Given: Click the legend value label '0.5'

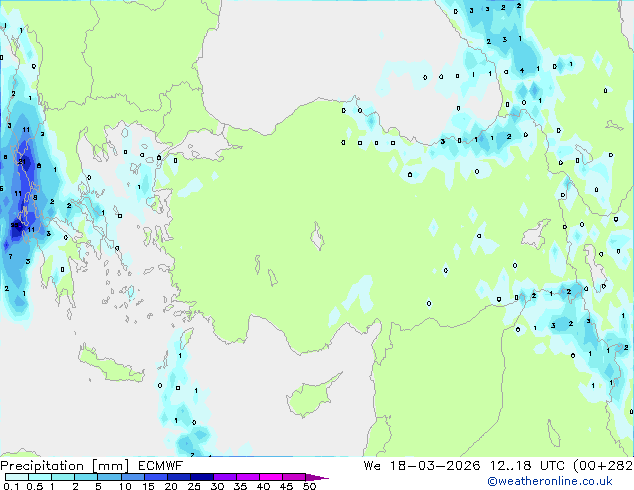Looking at the screenshot, I should (35, 486).
